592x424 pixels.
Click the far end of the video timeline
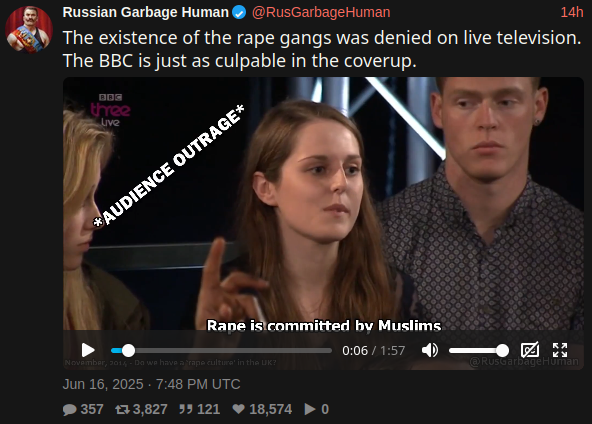click(x=330, y=350)
